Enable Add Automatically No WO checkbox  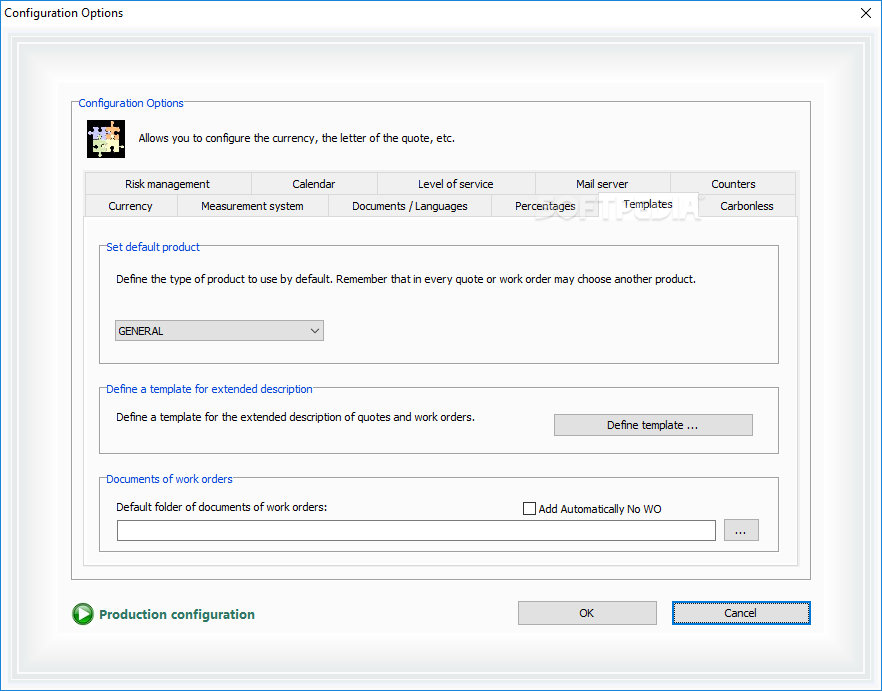tap(529, 509)
